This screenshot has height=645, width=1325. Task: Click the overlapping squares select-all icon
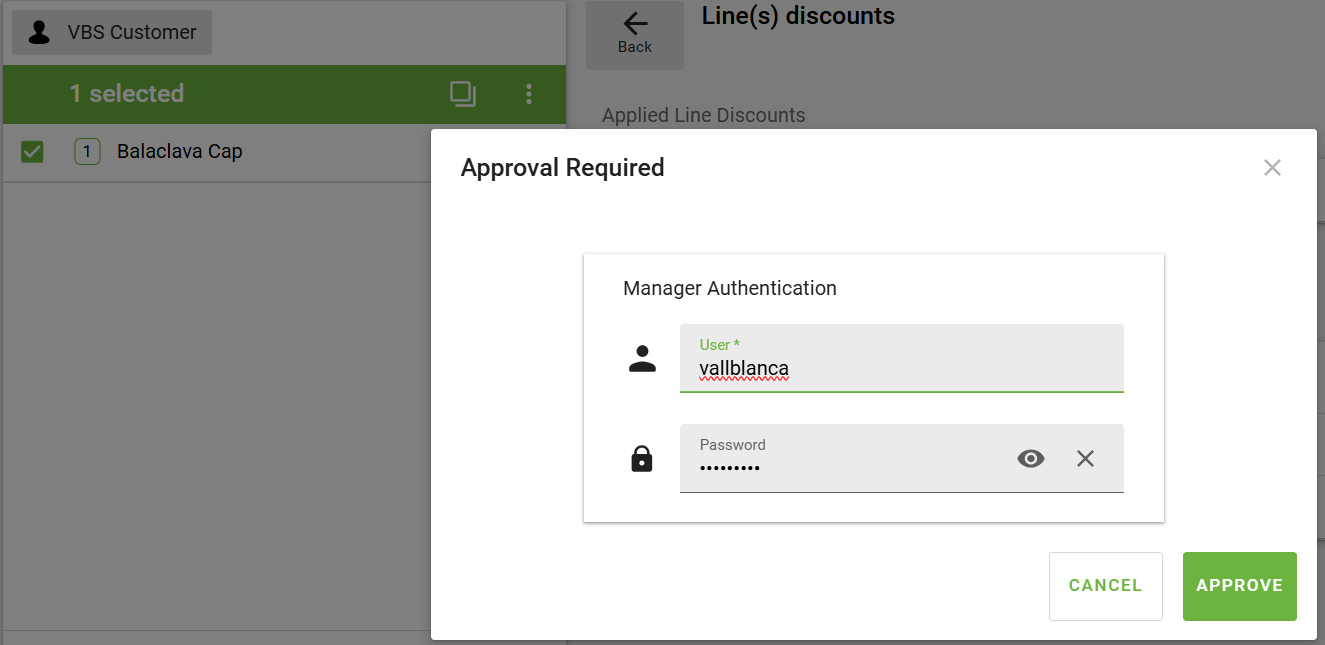pos(462,94)
